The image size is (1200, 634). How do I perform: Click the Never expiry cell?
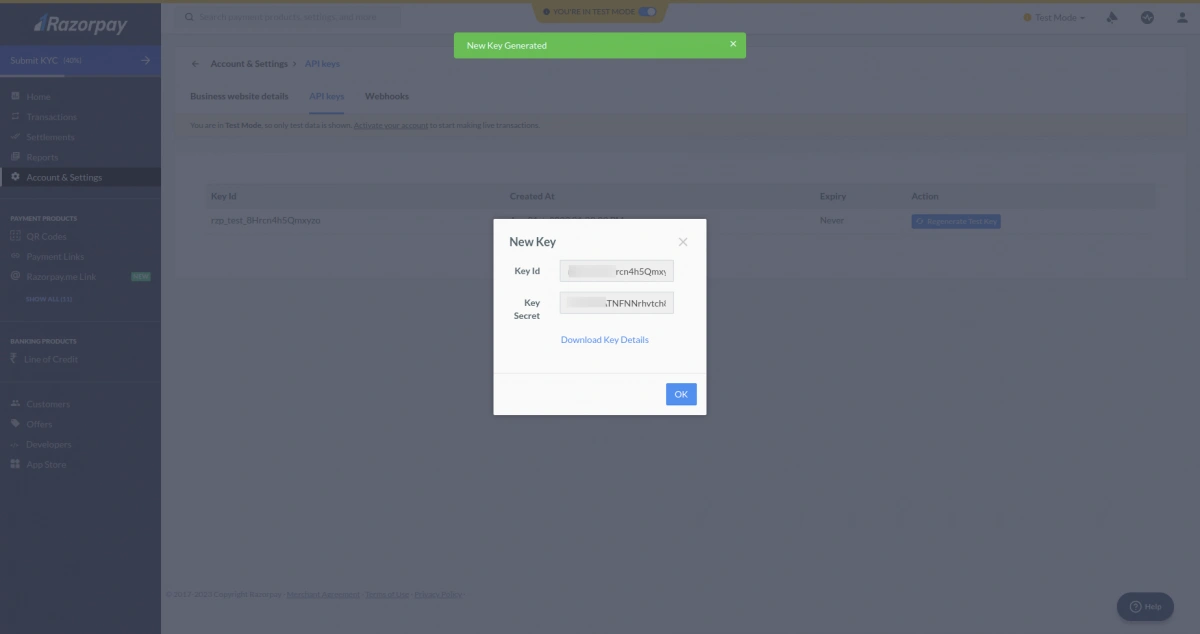click(x=832, y=220)
